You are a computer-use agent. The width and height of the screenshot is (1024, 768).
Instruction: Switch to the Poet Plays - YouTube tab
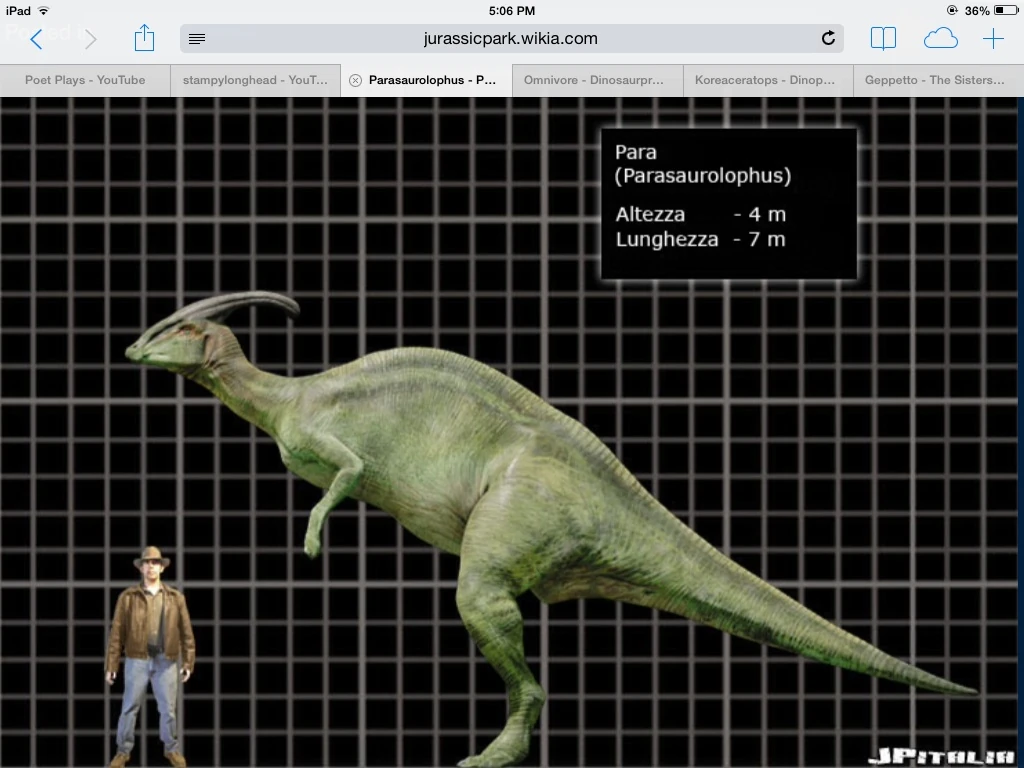[85, 80]
